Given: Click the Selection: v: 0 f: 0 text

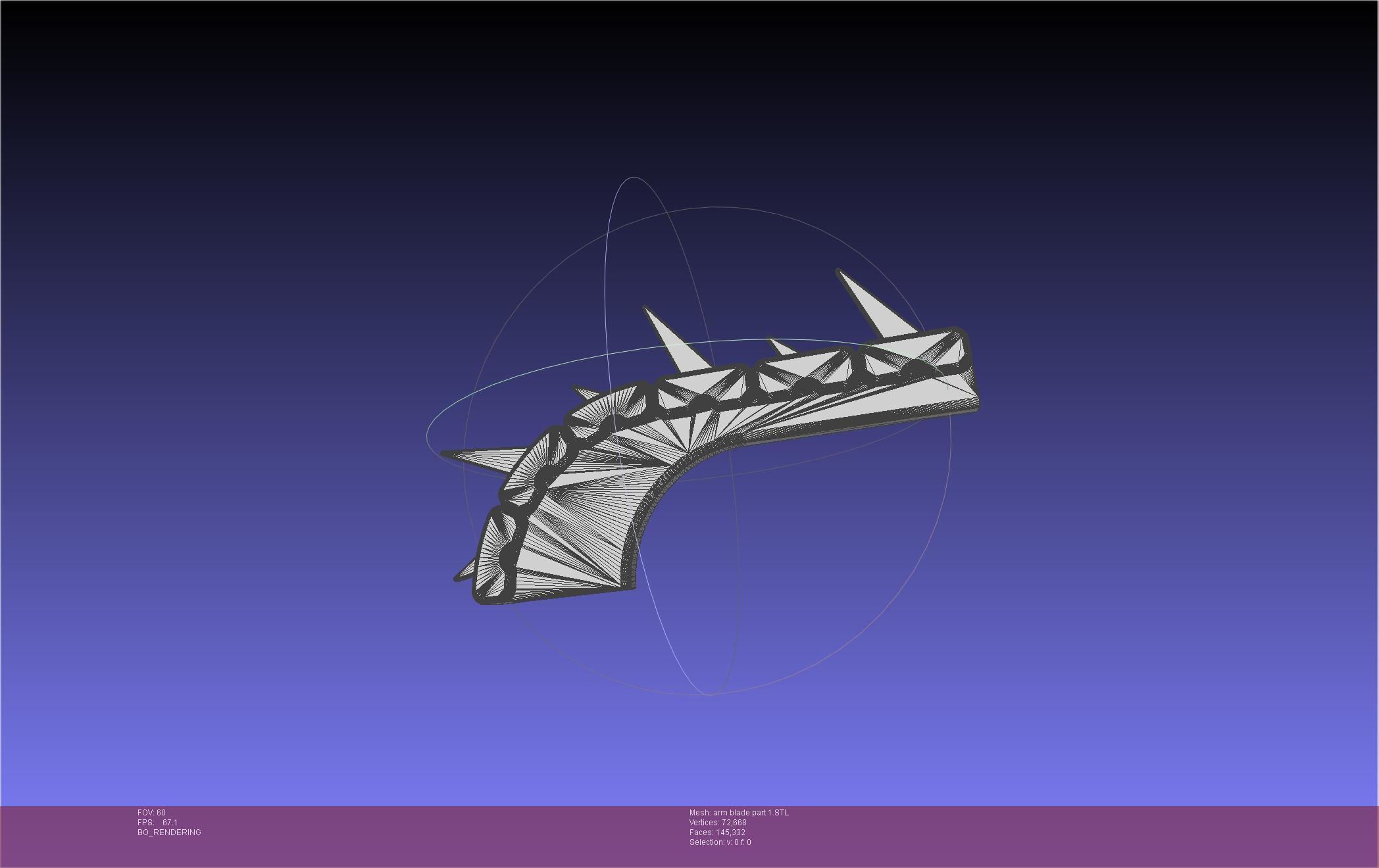Looking at the screenshot, I should 720,842.
